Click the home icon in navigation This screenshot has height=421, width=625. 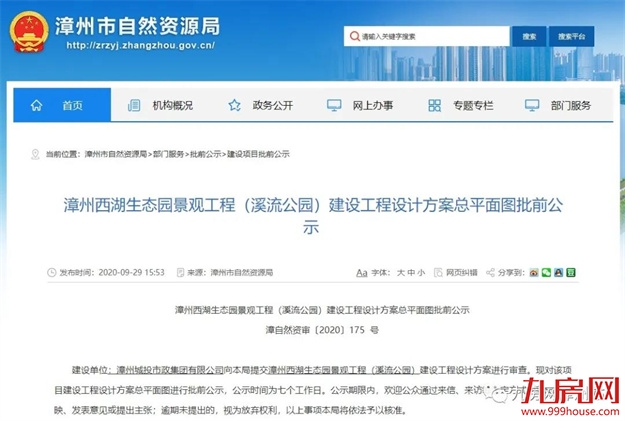36,105
